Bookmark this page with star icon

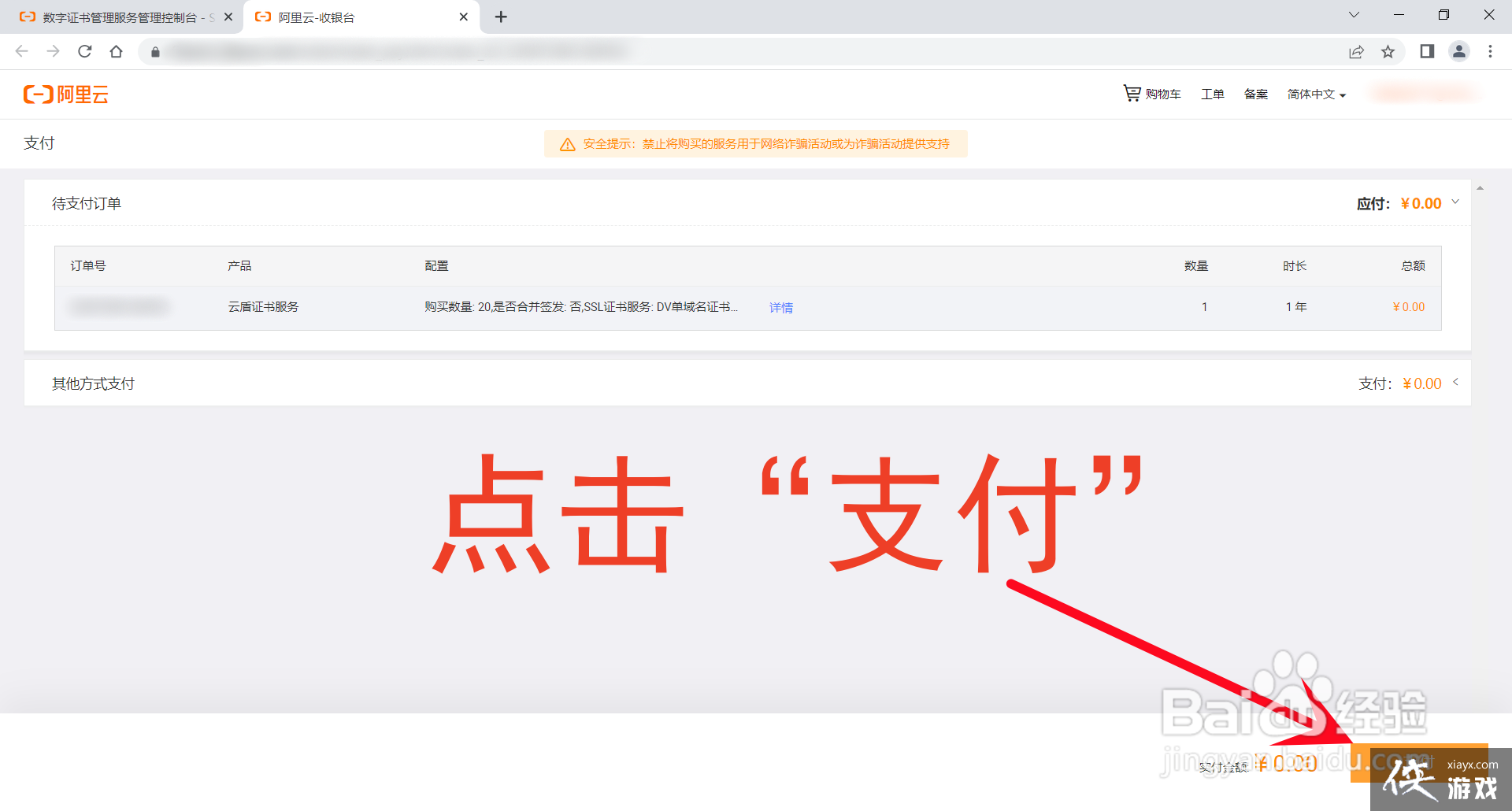[x=1388, y=52]
